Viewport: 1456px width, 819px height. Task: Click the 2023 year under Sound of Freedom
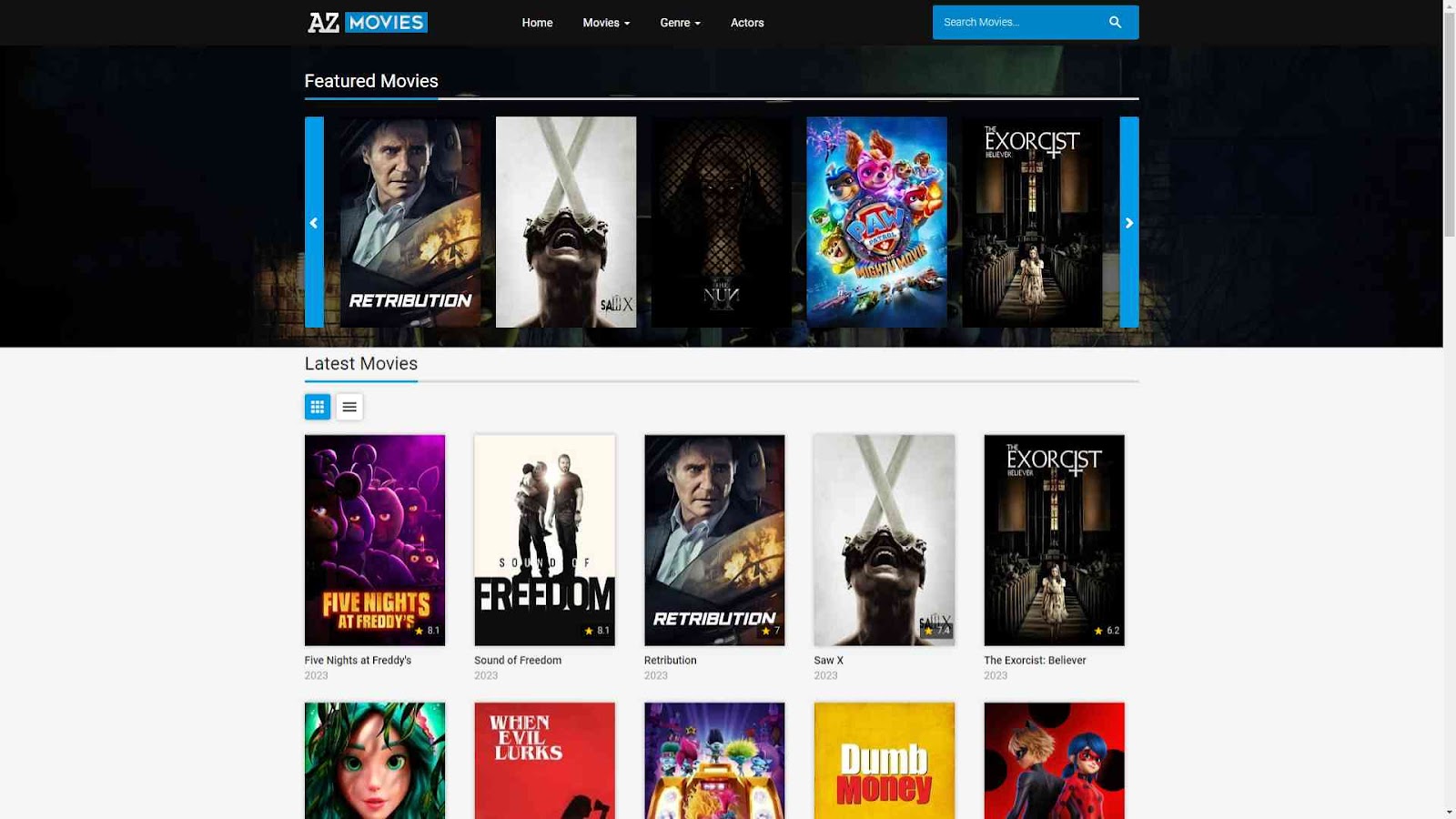coord(486,676)
